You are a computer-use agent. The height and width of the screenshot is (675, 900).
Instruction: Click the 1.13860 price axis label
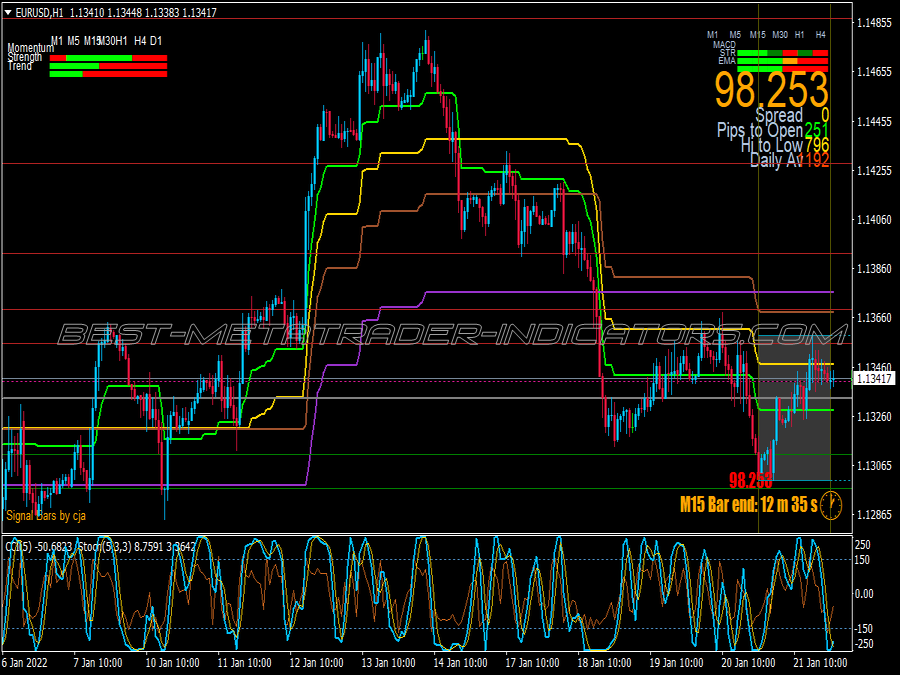(x=875, y=269)
